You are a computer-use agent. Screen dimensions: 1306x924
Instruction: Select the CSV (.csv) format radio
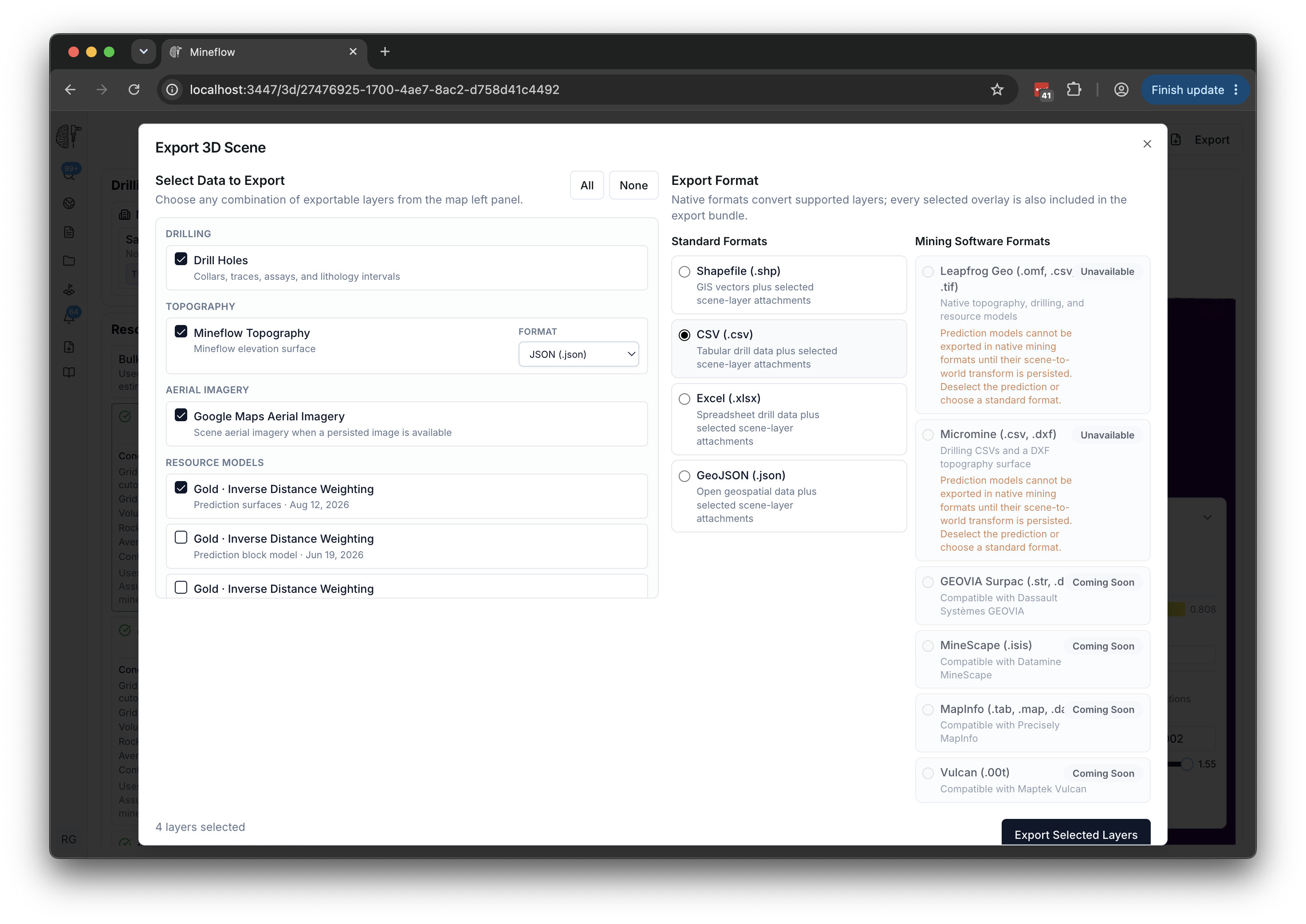click(684, 335)
